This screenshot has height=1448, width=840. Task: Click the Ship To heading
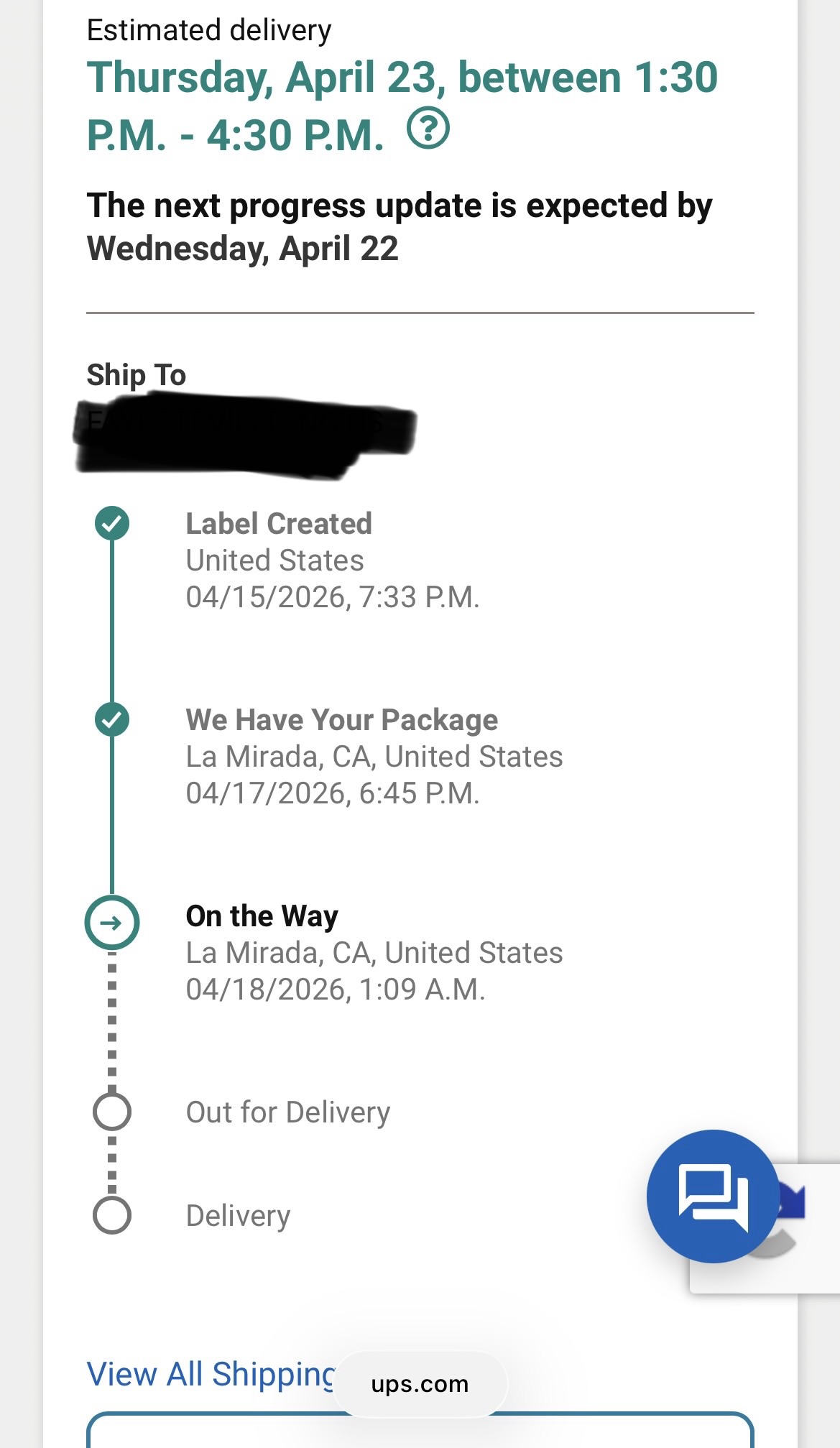[x=137, y=375]
